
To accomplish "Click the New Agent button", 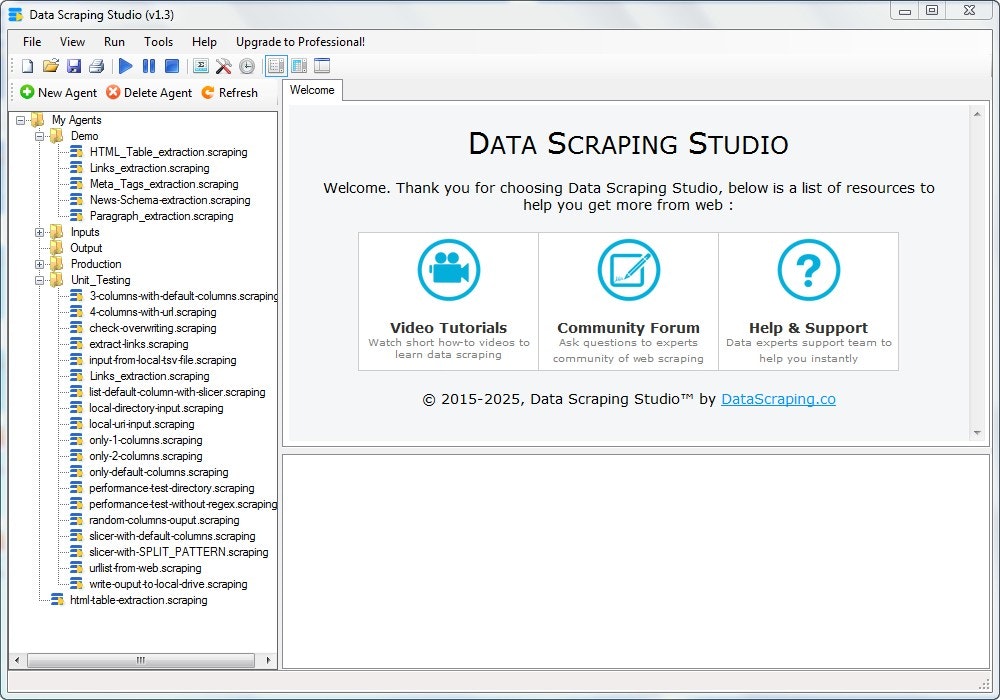I will pyautogui.click(x=58, y=93).
